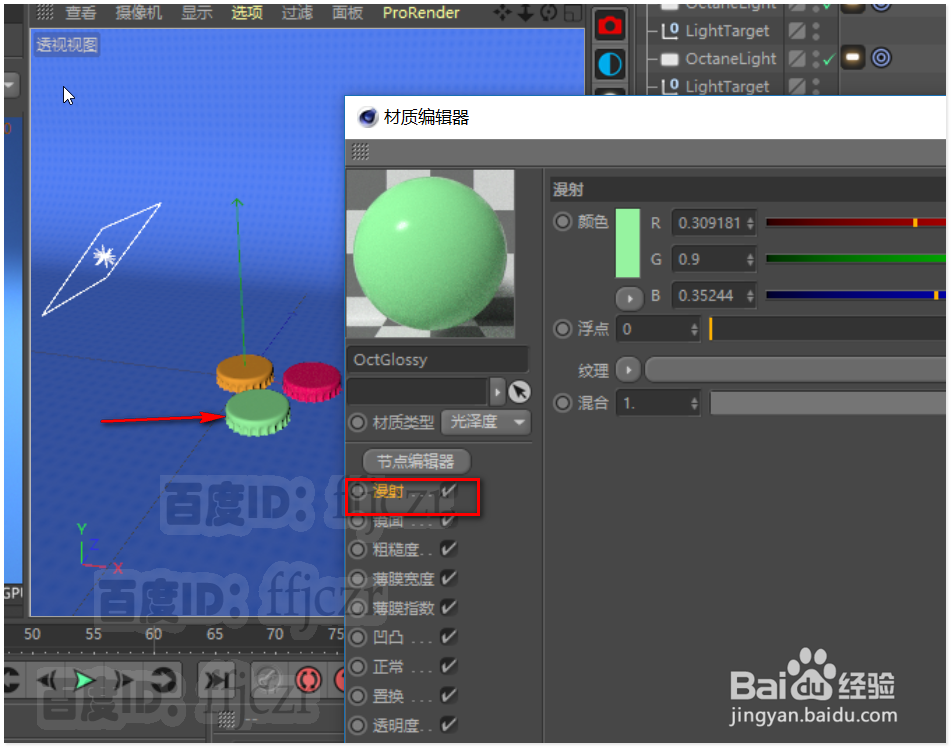Click the arrow beside the empty layer field

click(x=497, y=392)
